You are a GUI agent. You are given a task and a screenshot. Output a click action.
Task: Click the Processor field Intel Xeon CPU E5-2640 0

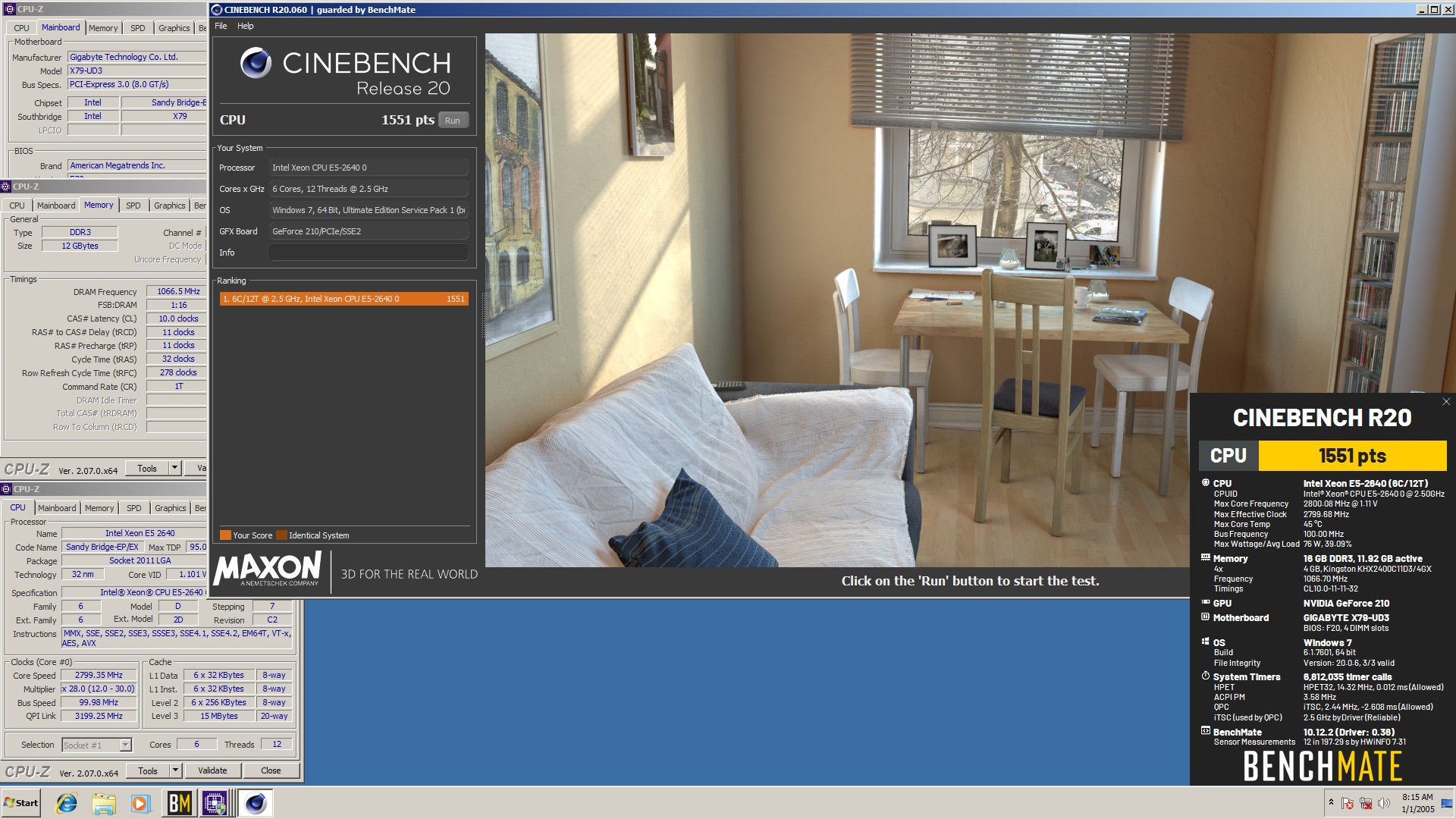pyautogui.click(x=369, y=168)
